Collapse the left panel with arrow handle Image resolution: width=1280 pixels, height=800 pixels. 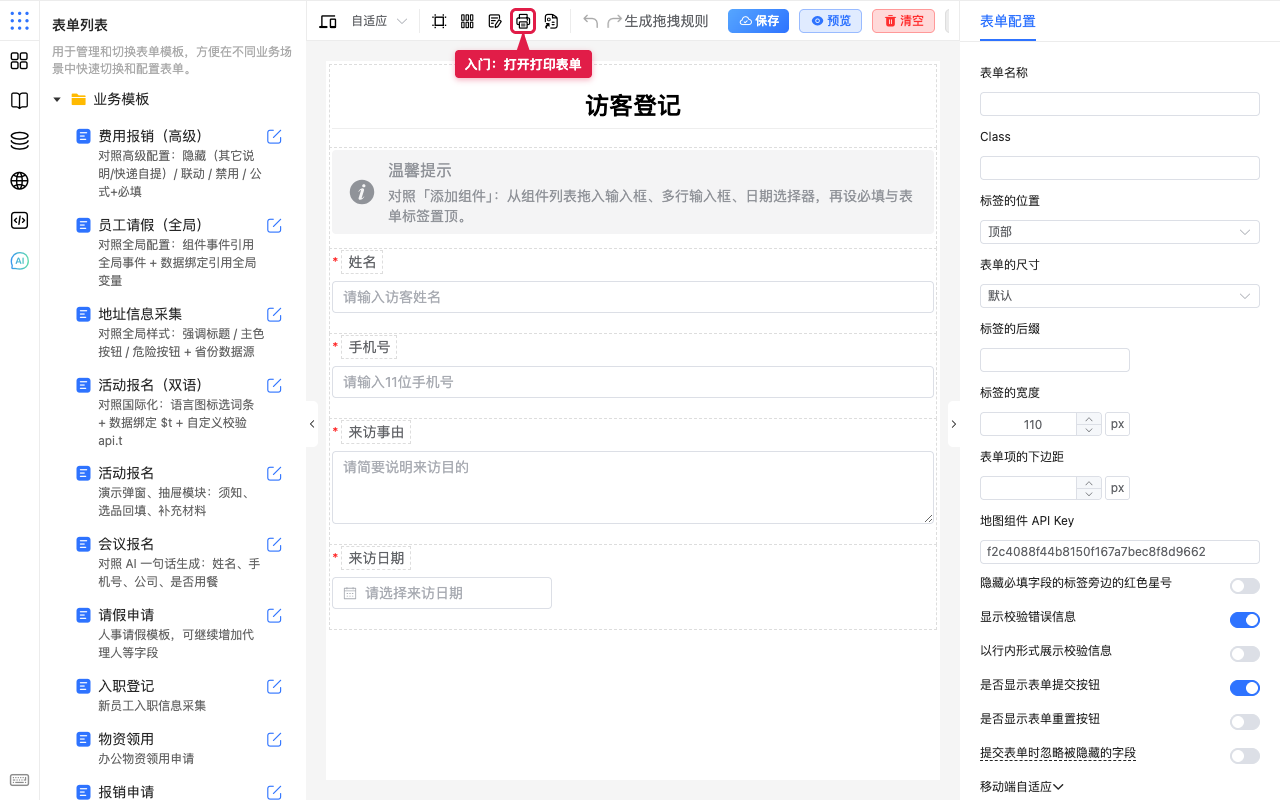tap(311, 424)
